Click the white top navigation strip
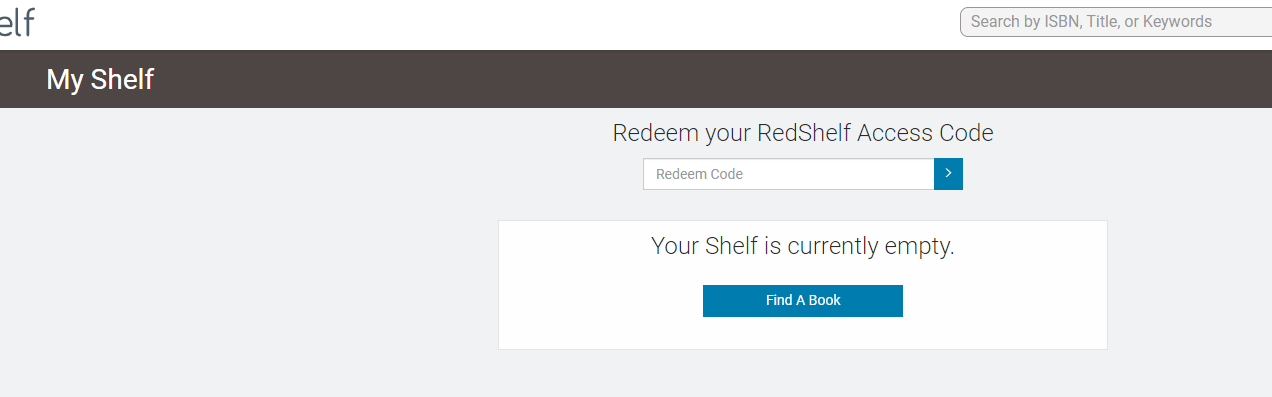Image resolution: width=1272 pixels, height=397 pixels. pos(500,24)
